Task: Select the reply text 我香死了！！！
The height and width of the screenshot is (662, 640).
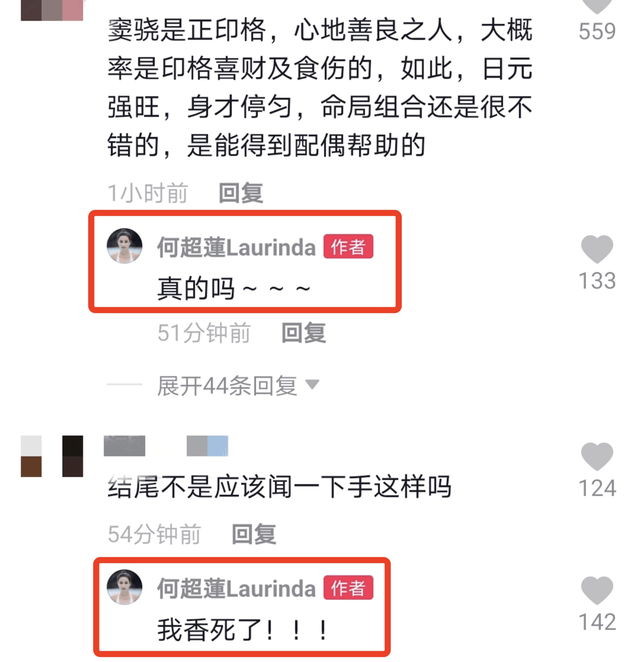Action: (x=243, y=630)
